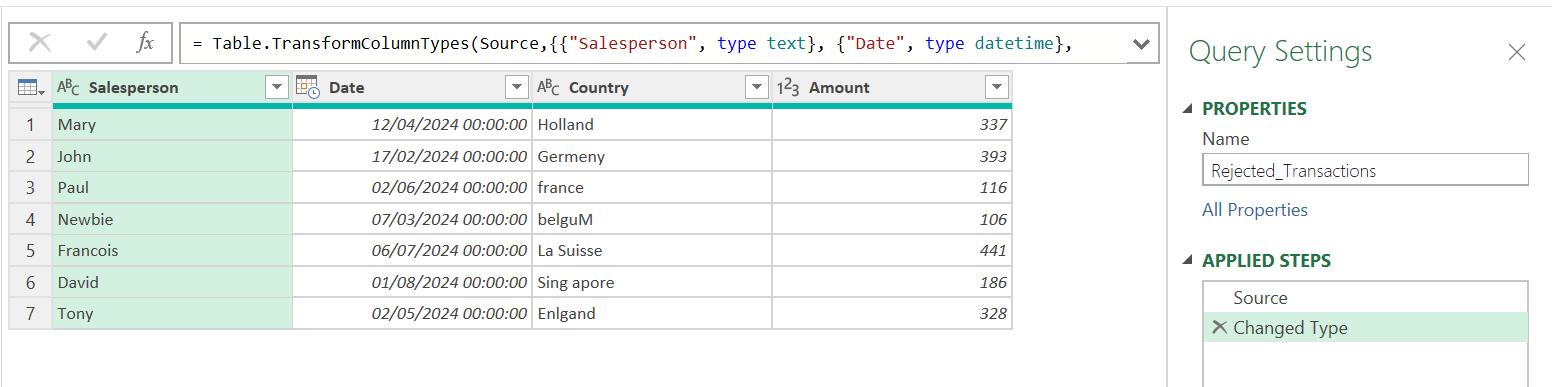Open the table menu icon in grid corner
Screen dimensions: 1552x387
click(30, 88)
